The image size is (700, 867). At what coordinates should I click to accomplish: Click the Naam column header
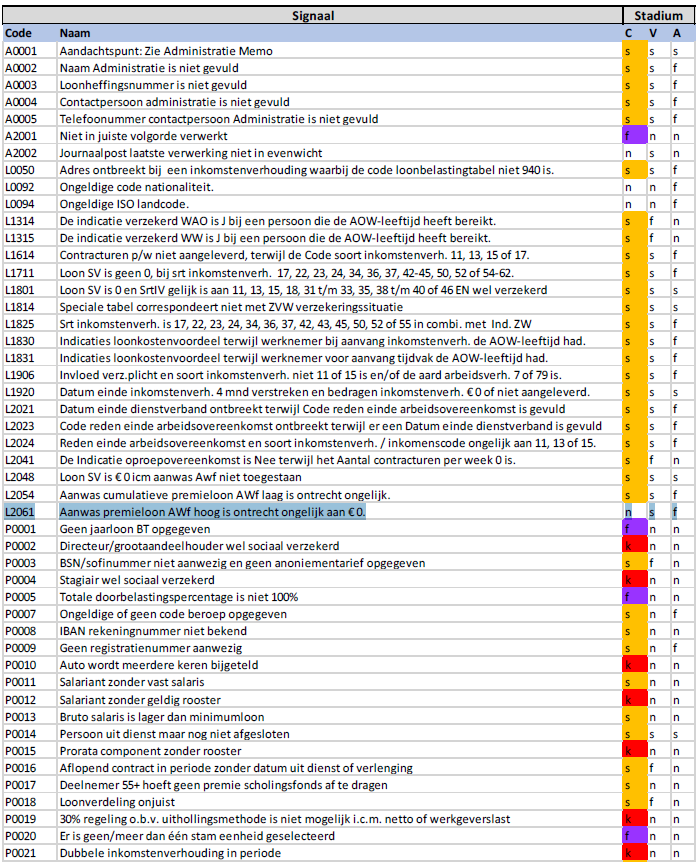339,33
